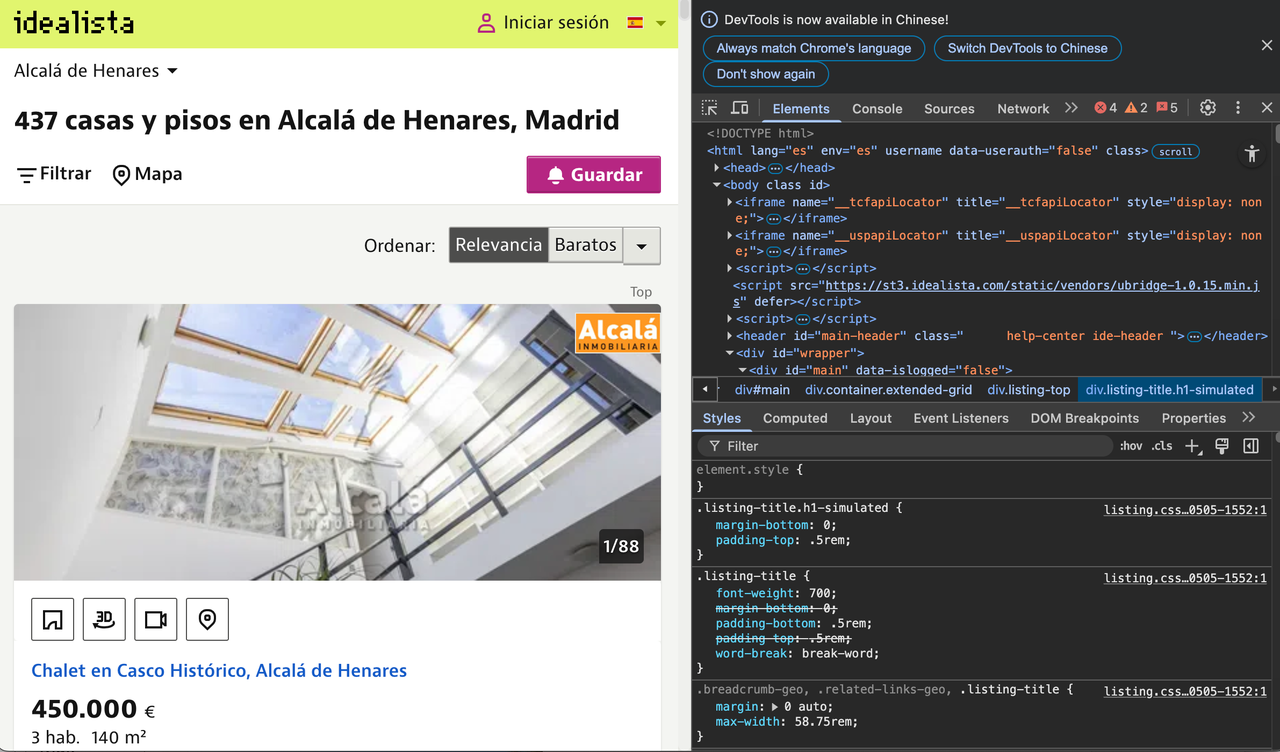Viewport: 1280px width, 752px height.
Task: View the floor plan icon of the chalet listing
Action: point(53,620)
